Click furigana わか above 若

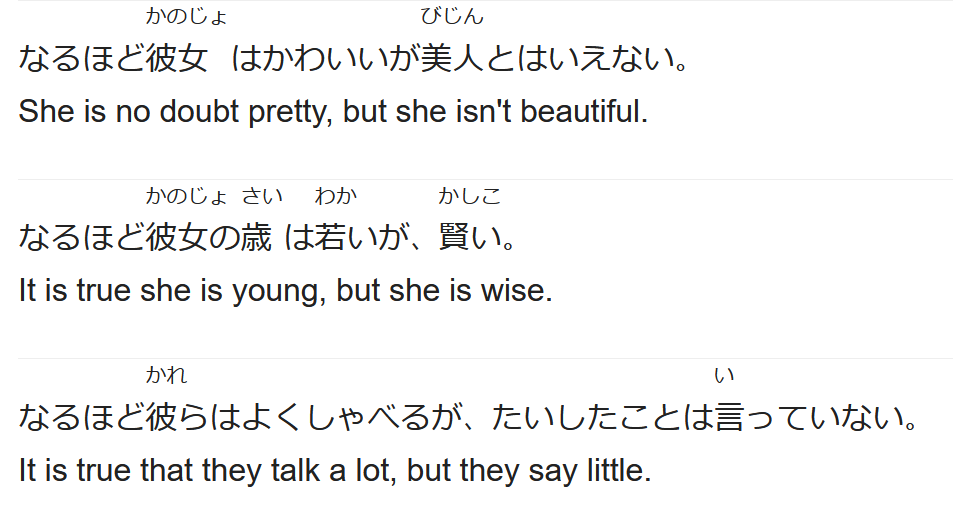tap(335, 196)
